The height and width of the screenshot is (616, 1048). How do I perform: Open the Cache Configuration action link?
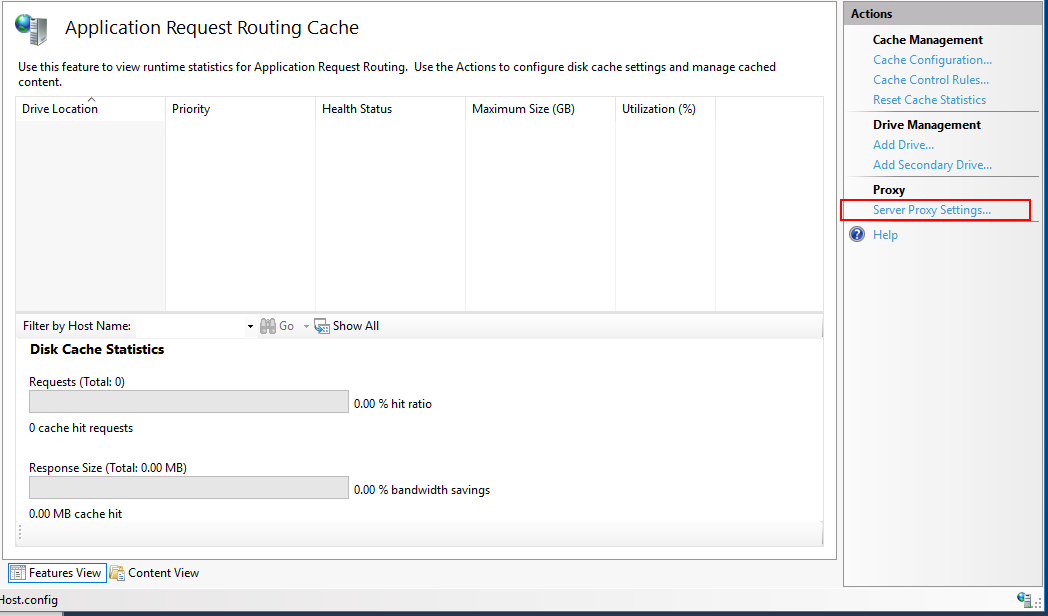[932, 60]
